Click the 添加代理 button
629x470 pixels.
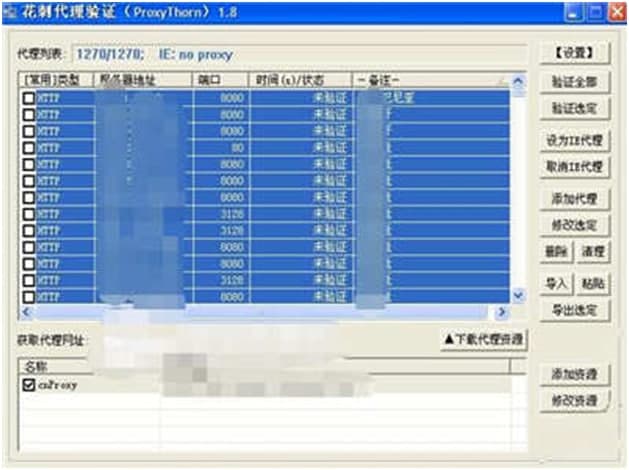coord(574,199)
